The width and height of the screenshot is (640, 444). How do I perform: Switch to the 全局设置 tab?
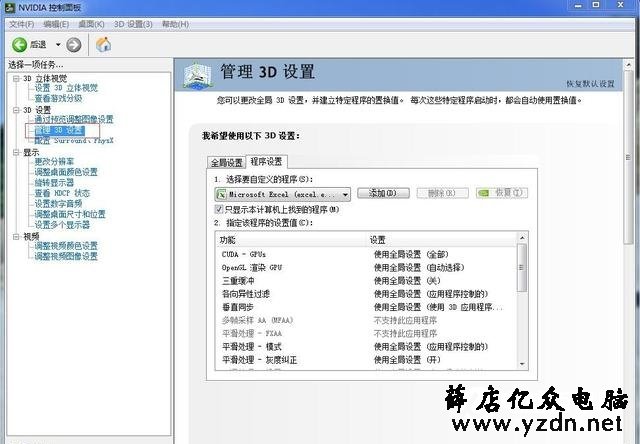[227, 163]
